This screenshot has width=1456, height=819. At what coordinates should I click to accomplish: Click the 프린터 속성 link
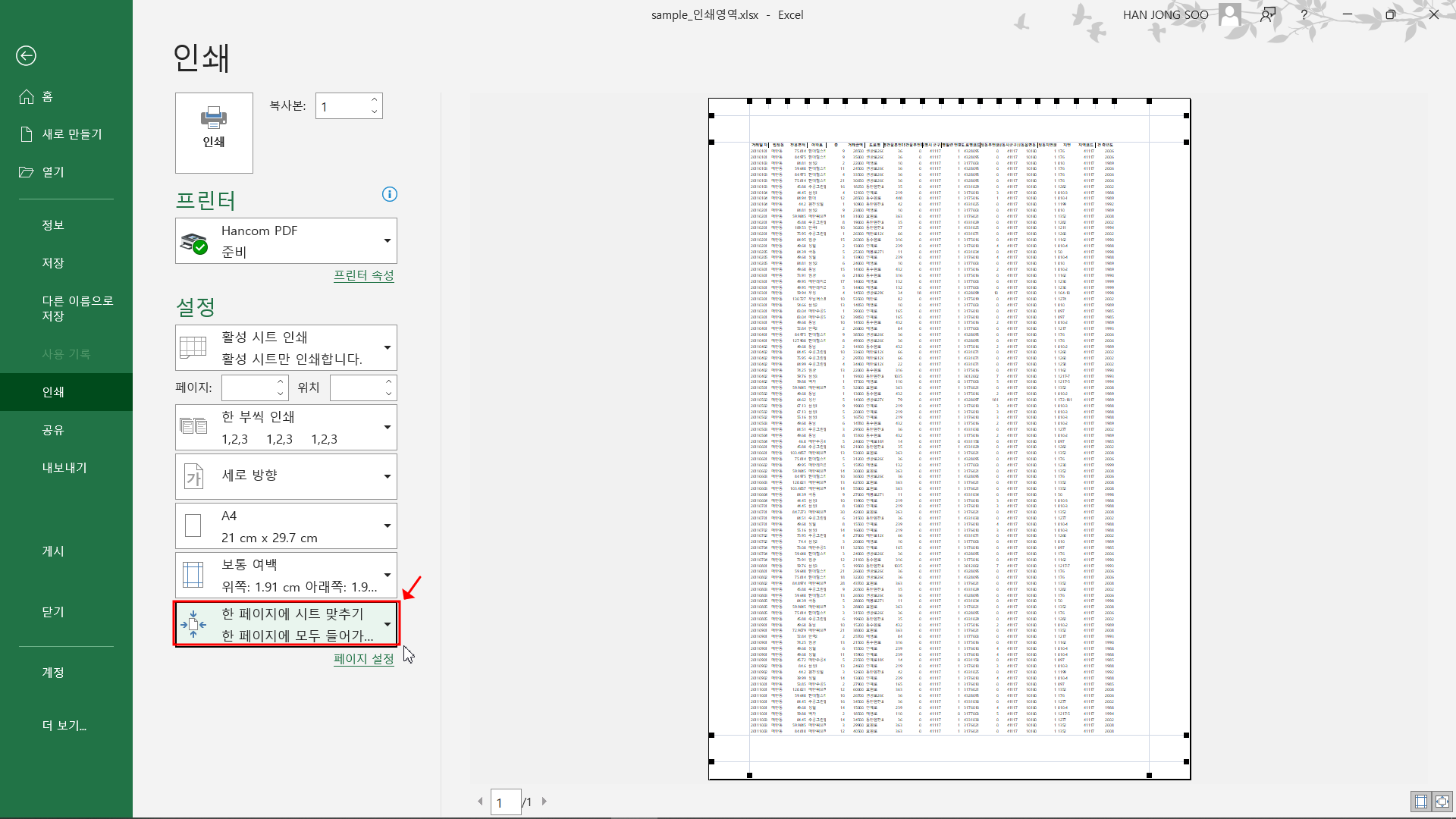pyautogui.click(x=364, y=275)
